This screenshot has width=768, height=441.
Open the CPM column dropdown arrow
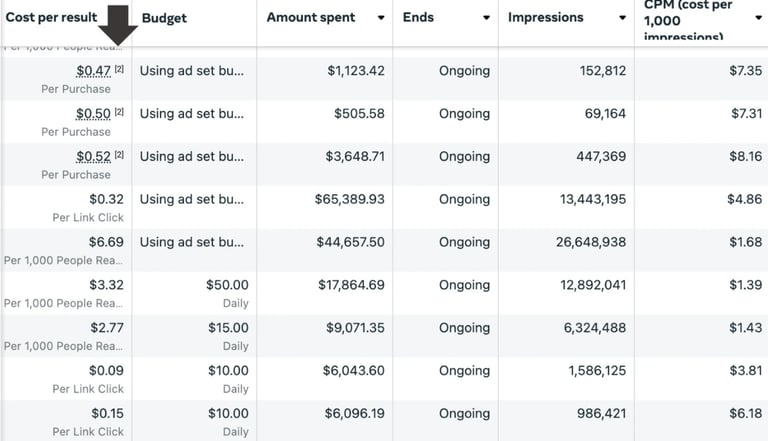pyautogui.click(x=758, y=18)
